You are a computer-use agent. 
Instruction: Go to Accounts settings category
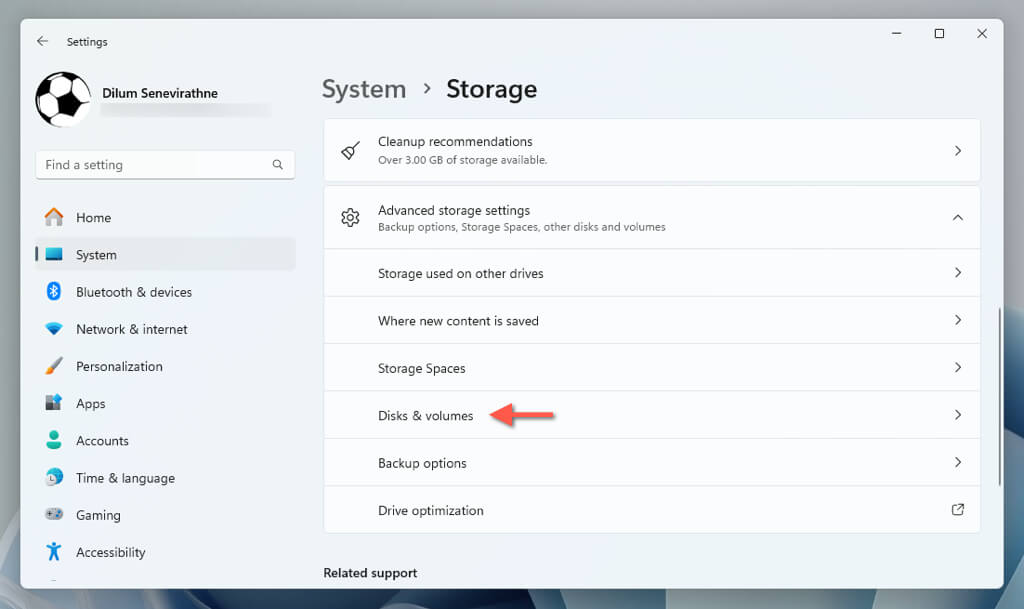[x=102, y=441]
